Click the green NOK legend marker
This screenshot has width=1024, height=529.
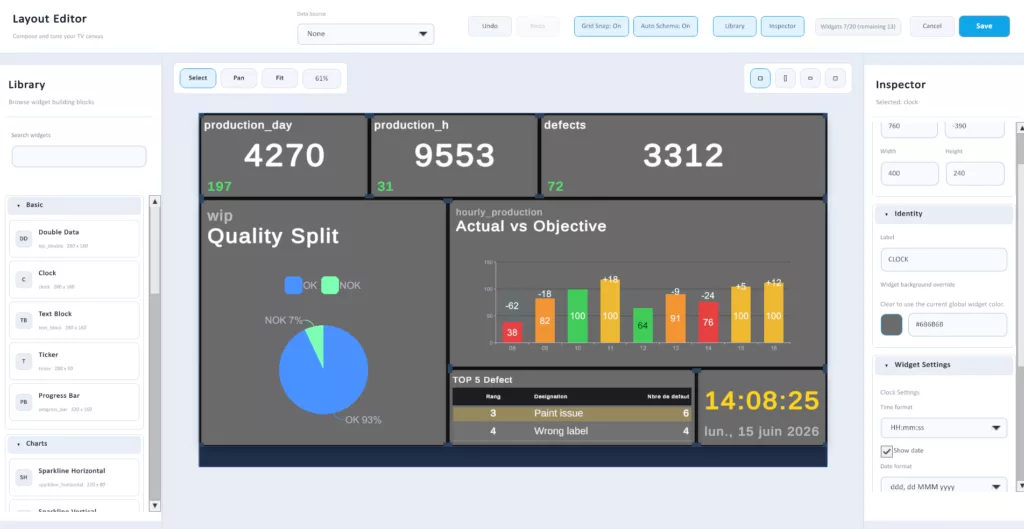330,285
